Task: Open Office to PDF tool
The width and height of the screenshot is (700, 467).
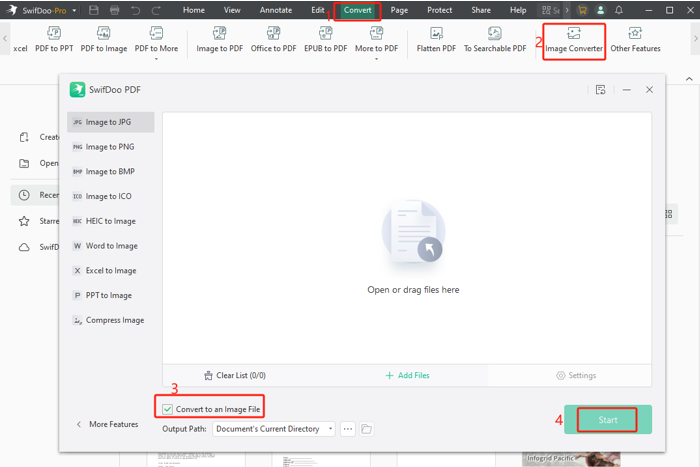Action: tap(273, 39)
